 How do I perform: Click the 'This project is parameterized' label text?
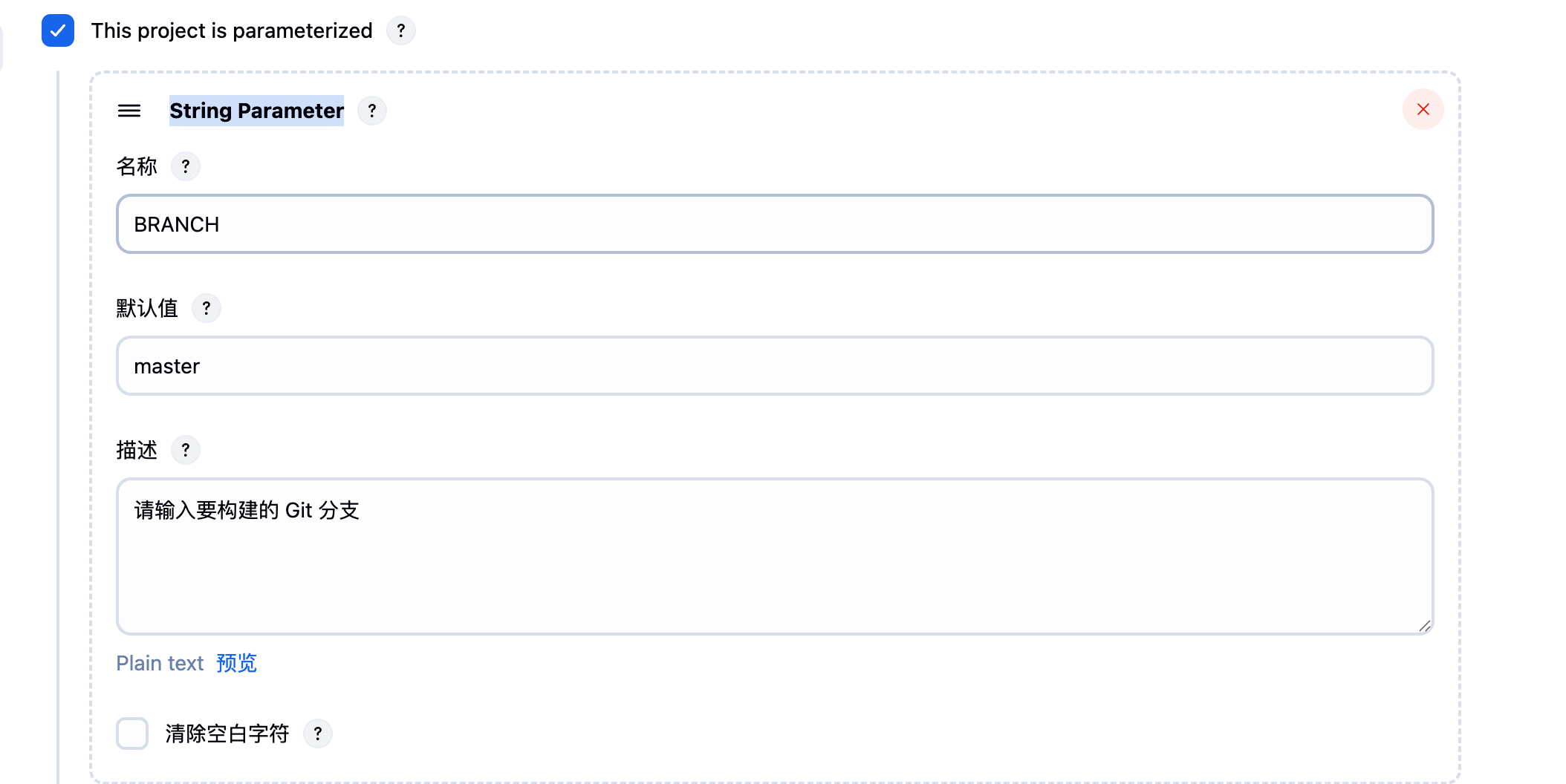click(x=232, y=30)
